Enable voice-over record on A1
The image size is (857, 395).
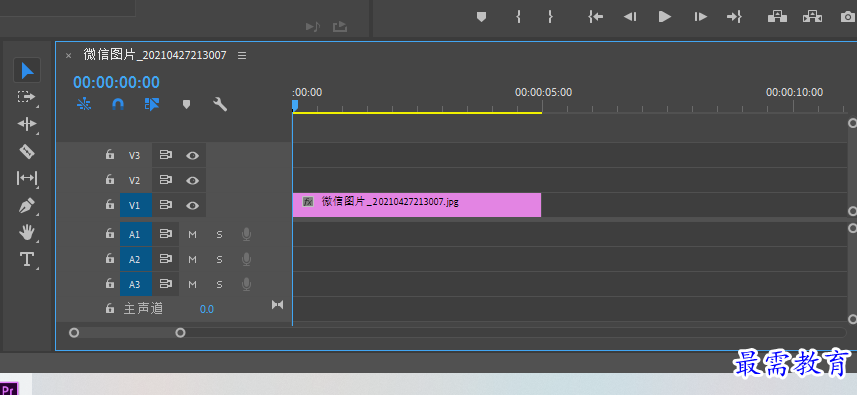click(x=246, y=234)
